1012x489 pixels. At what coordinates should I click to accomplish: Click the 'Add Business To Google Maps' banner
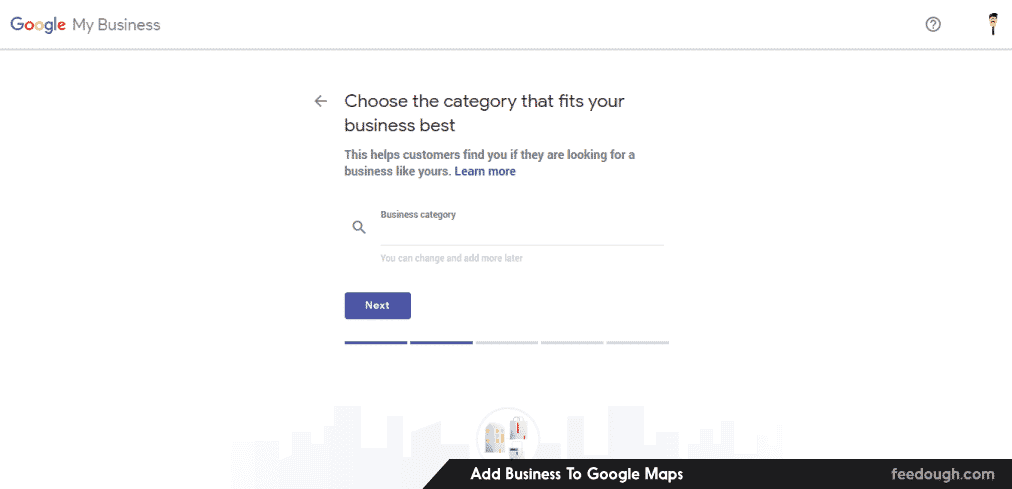(577, 474)
